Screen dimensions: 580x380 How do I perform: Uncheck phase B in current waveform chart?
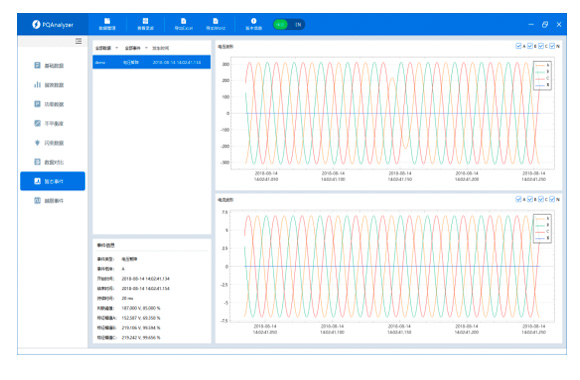[530, 199]
